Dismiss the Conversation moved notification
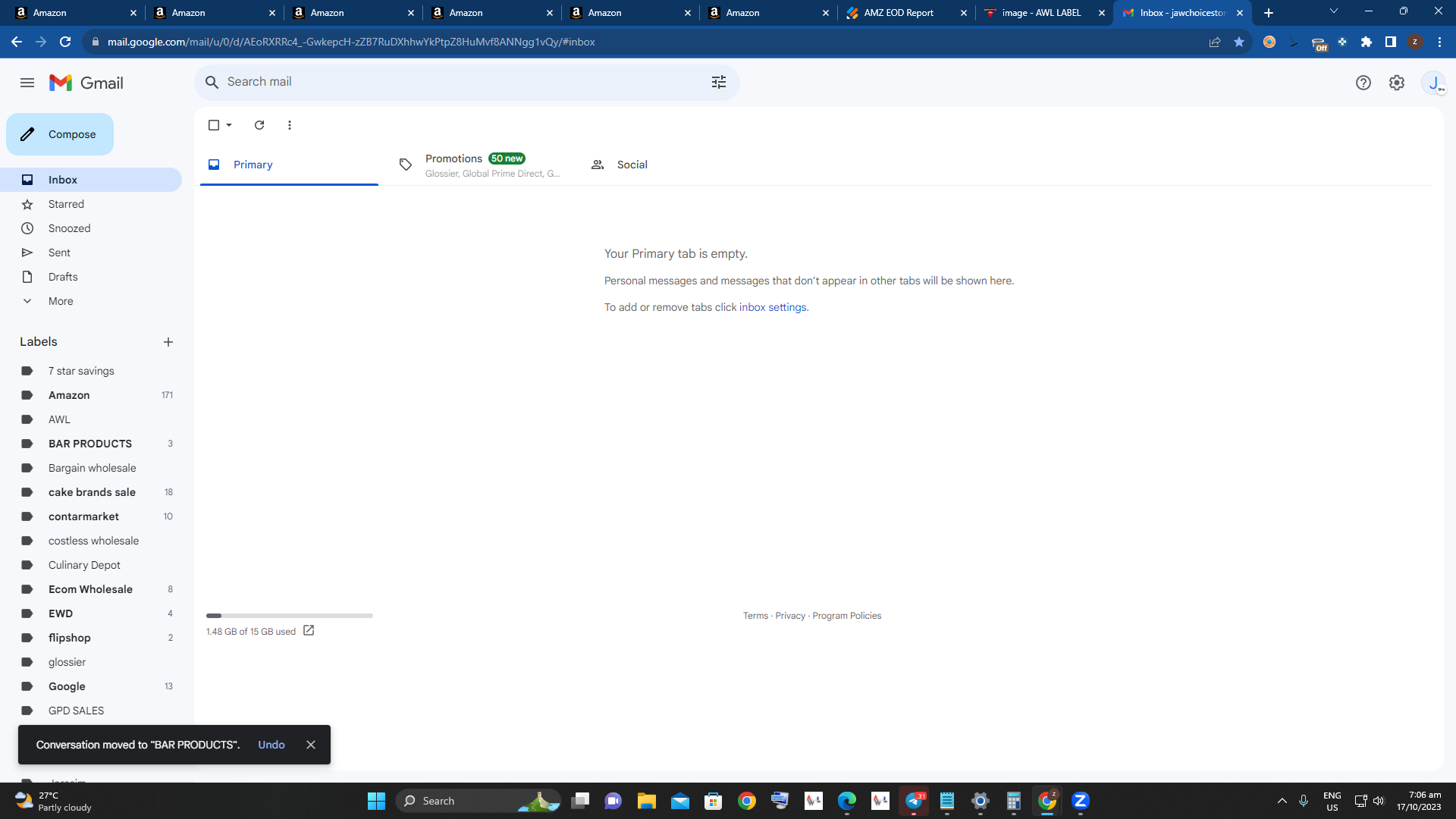 [x=311, y=745]
